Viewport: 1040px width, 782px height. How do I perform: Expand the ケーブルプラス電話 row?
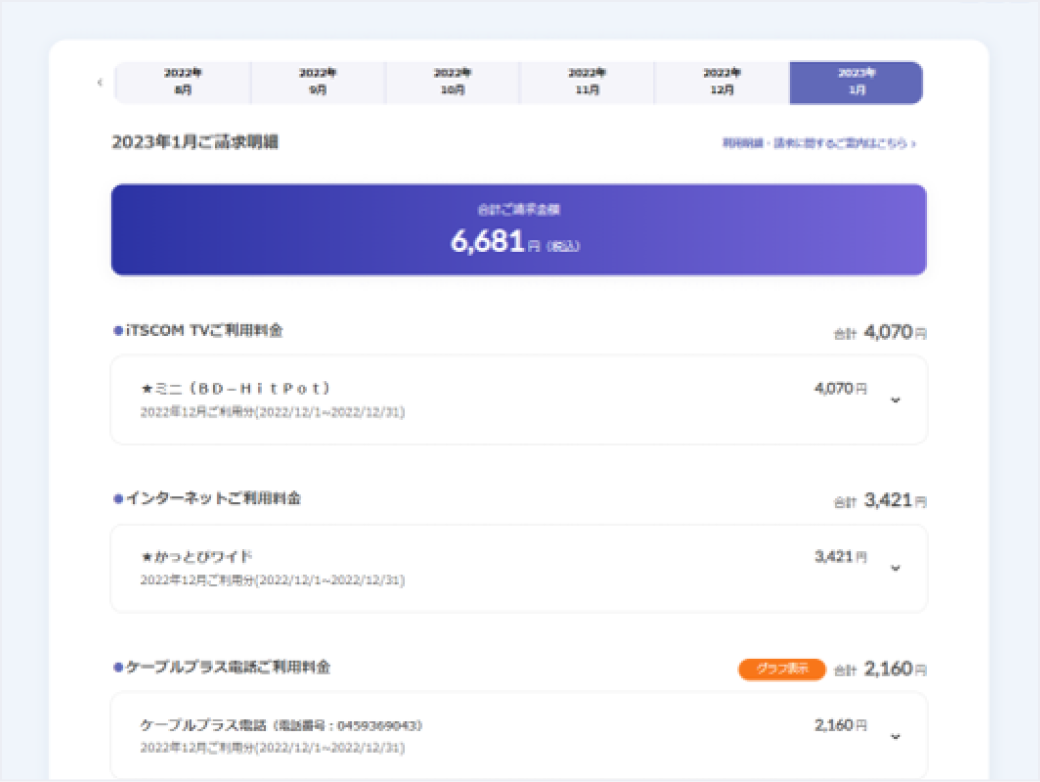pyautogui.click(x=895, y=736)
